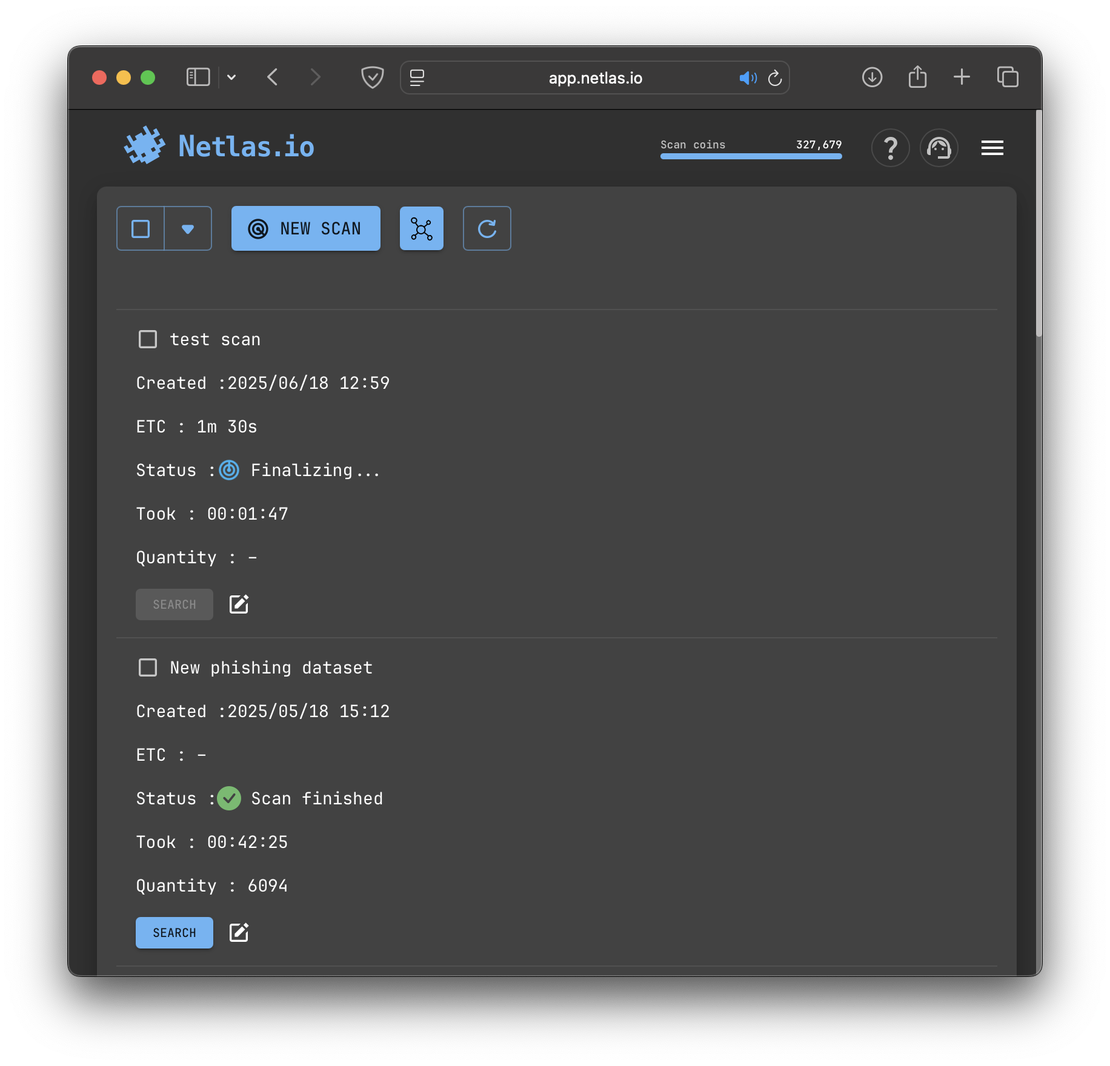The width and height of the screenshot is (1110, 1066).
Task: Open the support headset icon
Action: coord(938,148)
